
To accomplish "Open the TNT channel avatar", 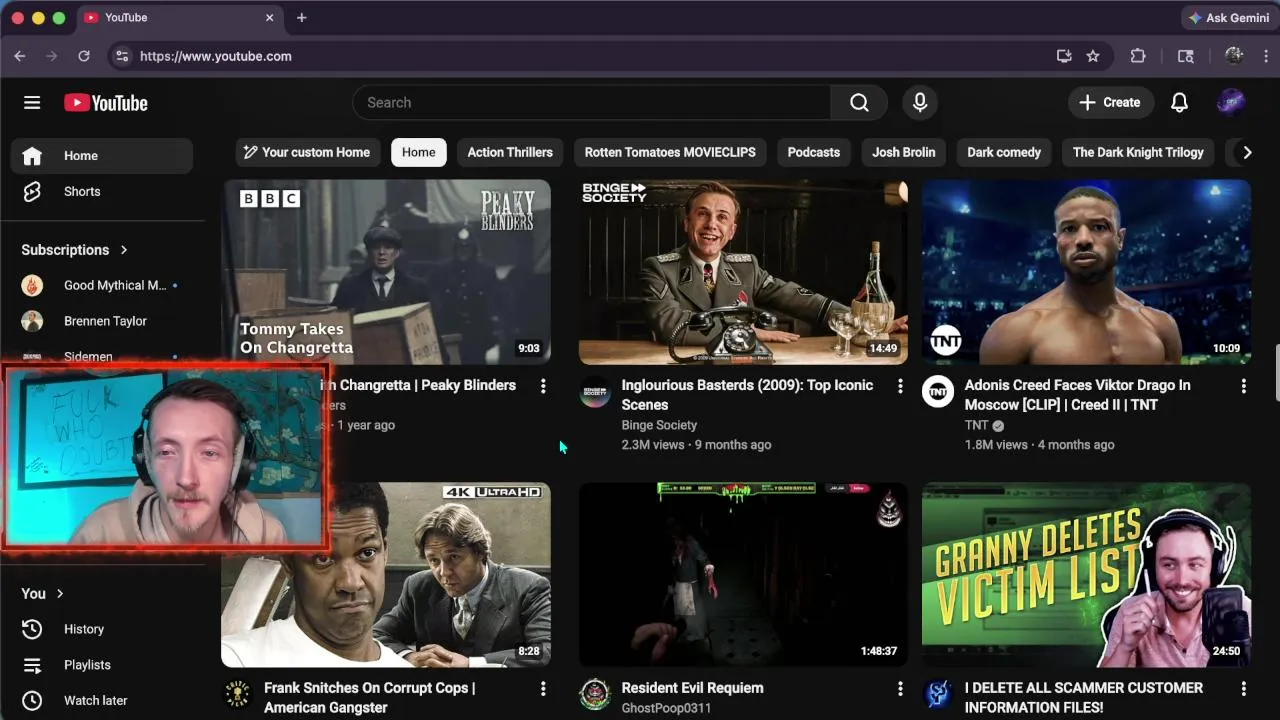I will 938,392.
